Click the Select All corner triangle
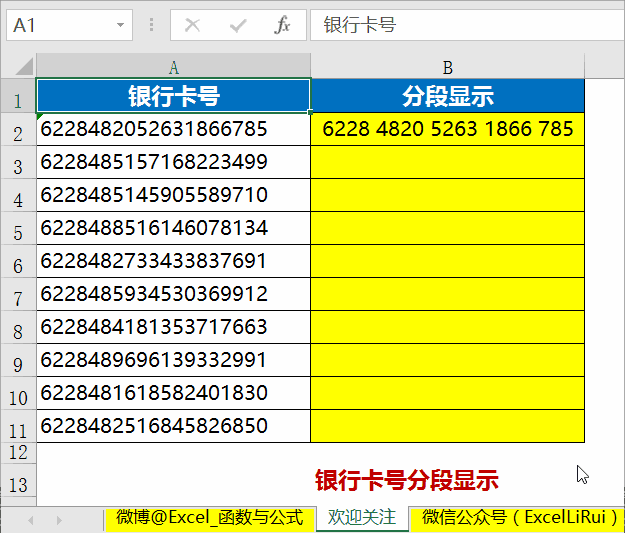 24,66
